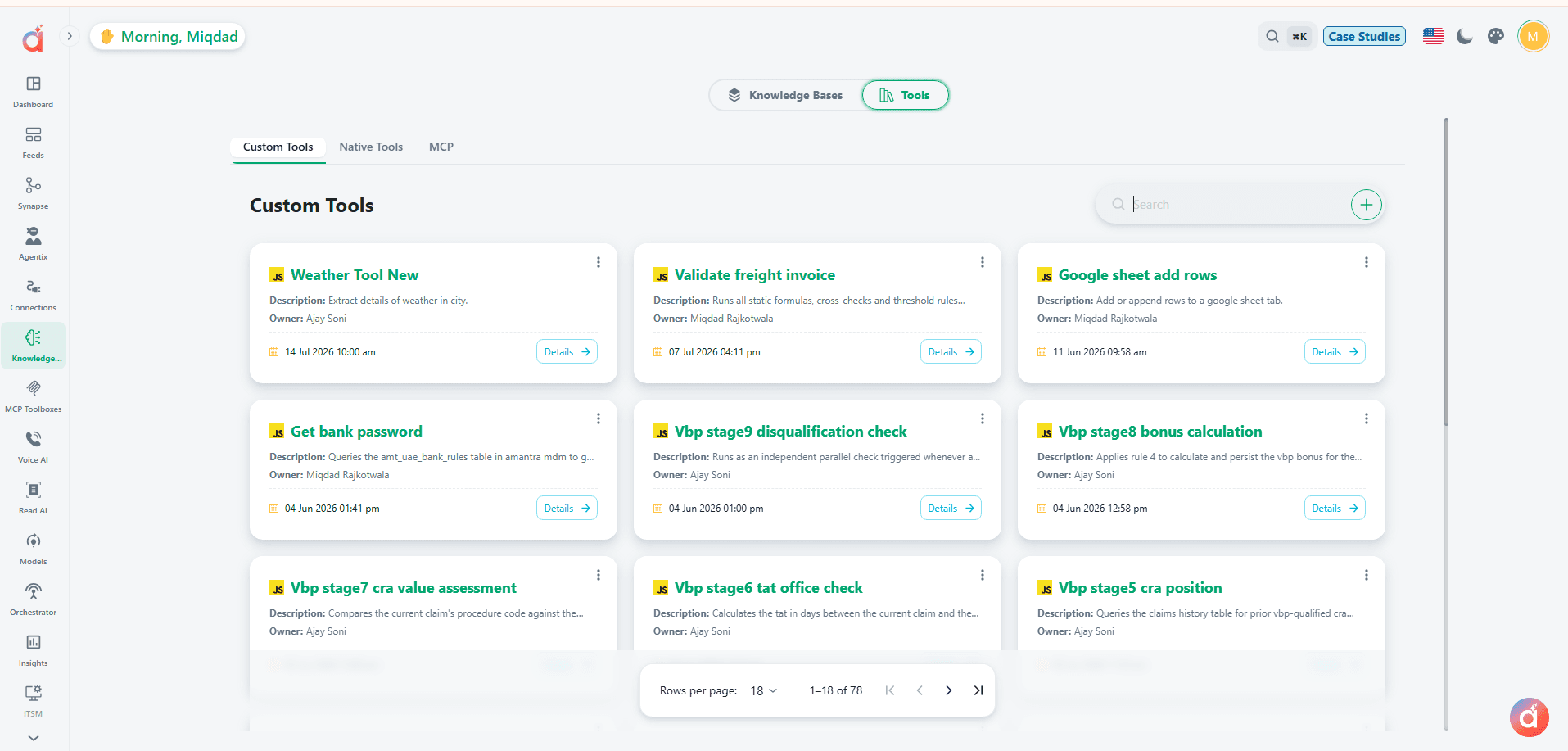Select the Knowledge sidebar item
Viewport: 1568px width, 751px height.
point(33,346)
